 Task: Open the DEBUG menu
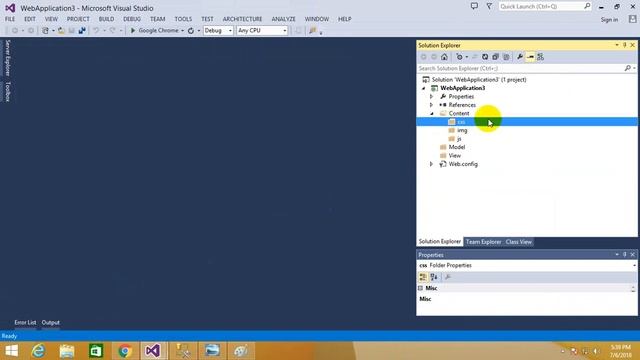132,19
